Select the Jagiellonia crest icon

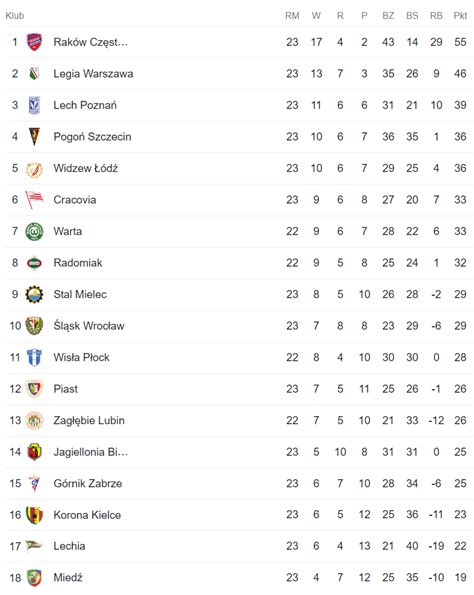[34, 452]
